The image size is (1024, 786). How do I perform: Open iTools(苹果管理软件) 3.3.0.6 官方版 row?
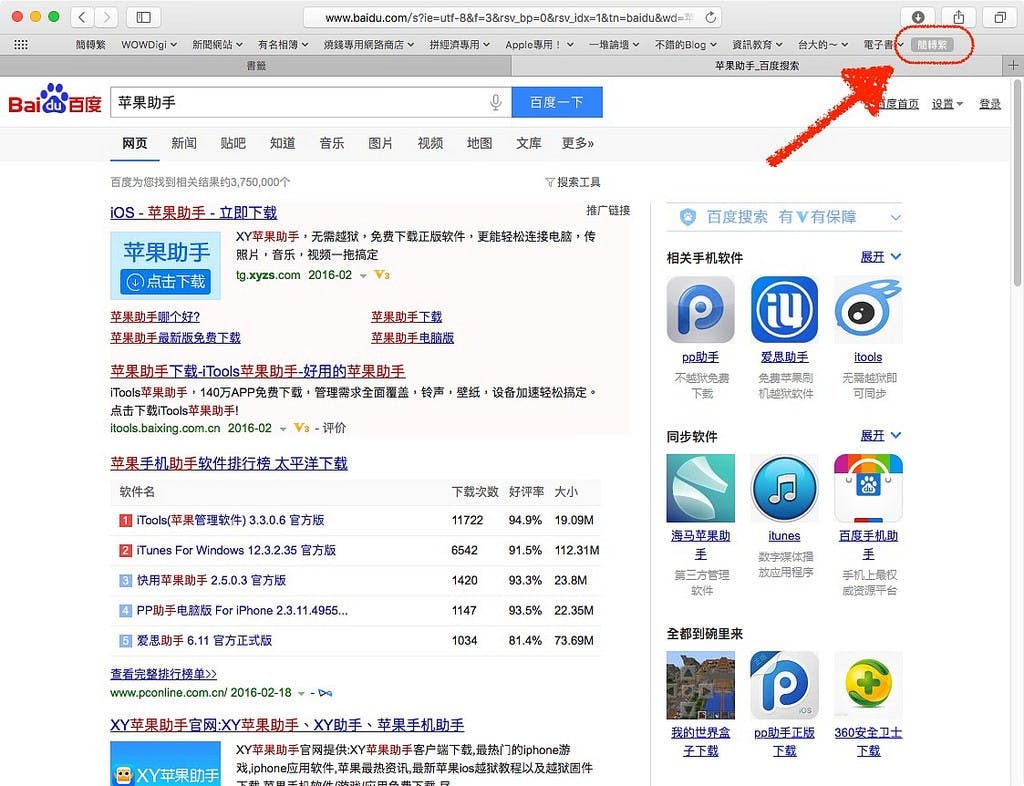pyautogui.click(x=355, y=520)
